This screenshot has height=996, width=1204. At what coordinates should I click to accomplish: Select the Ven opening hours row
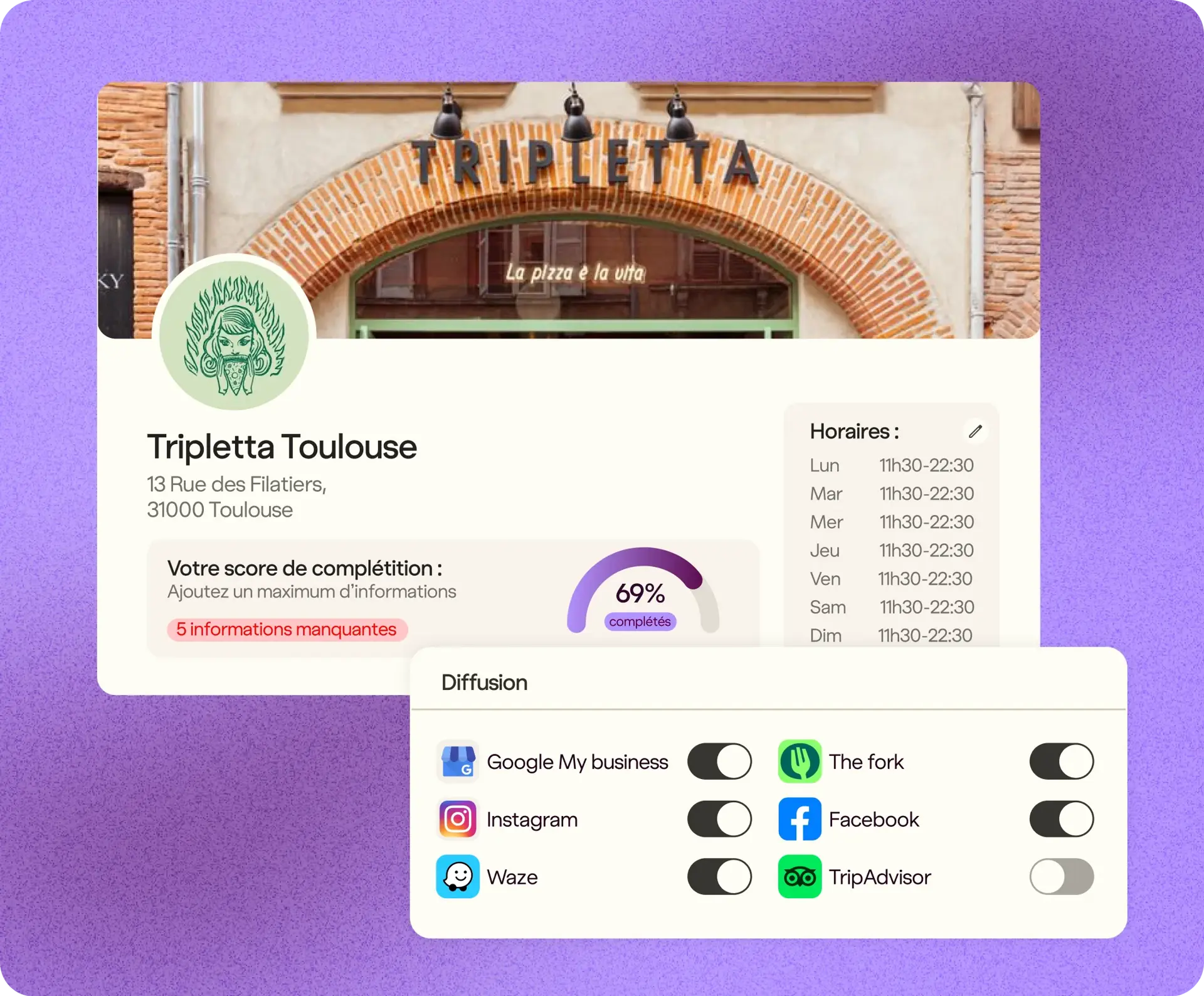point(892,578)
